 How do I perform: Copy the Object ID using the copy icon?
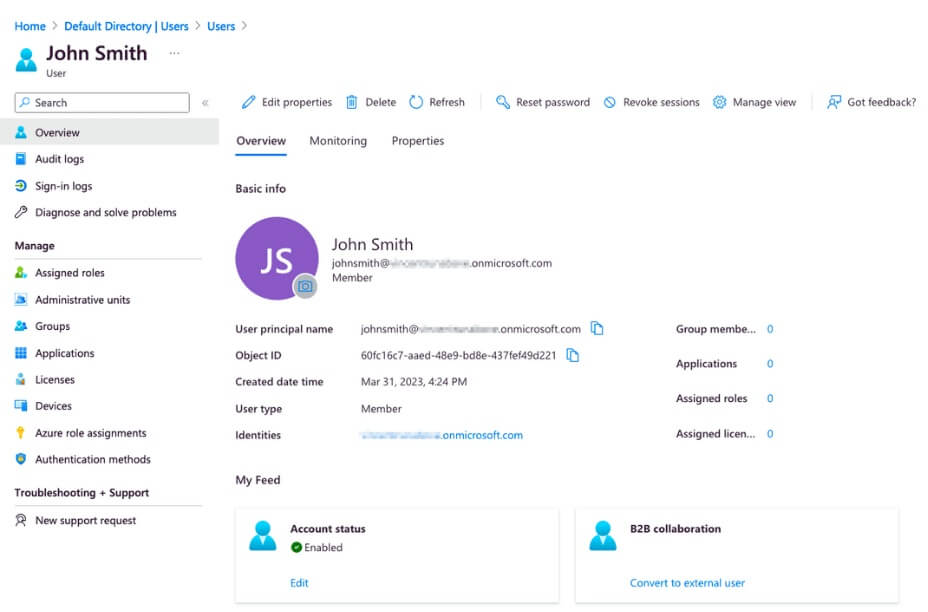(x=573, y=355)
